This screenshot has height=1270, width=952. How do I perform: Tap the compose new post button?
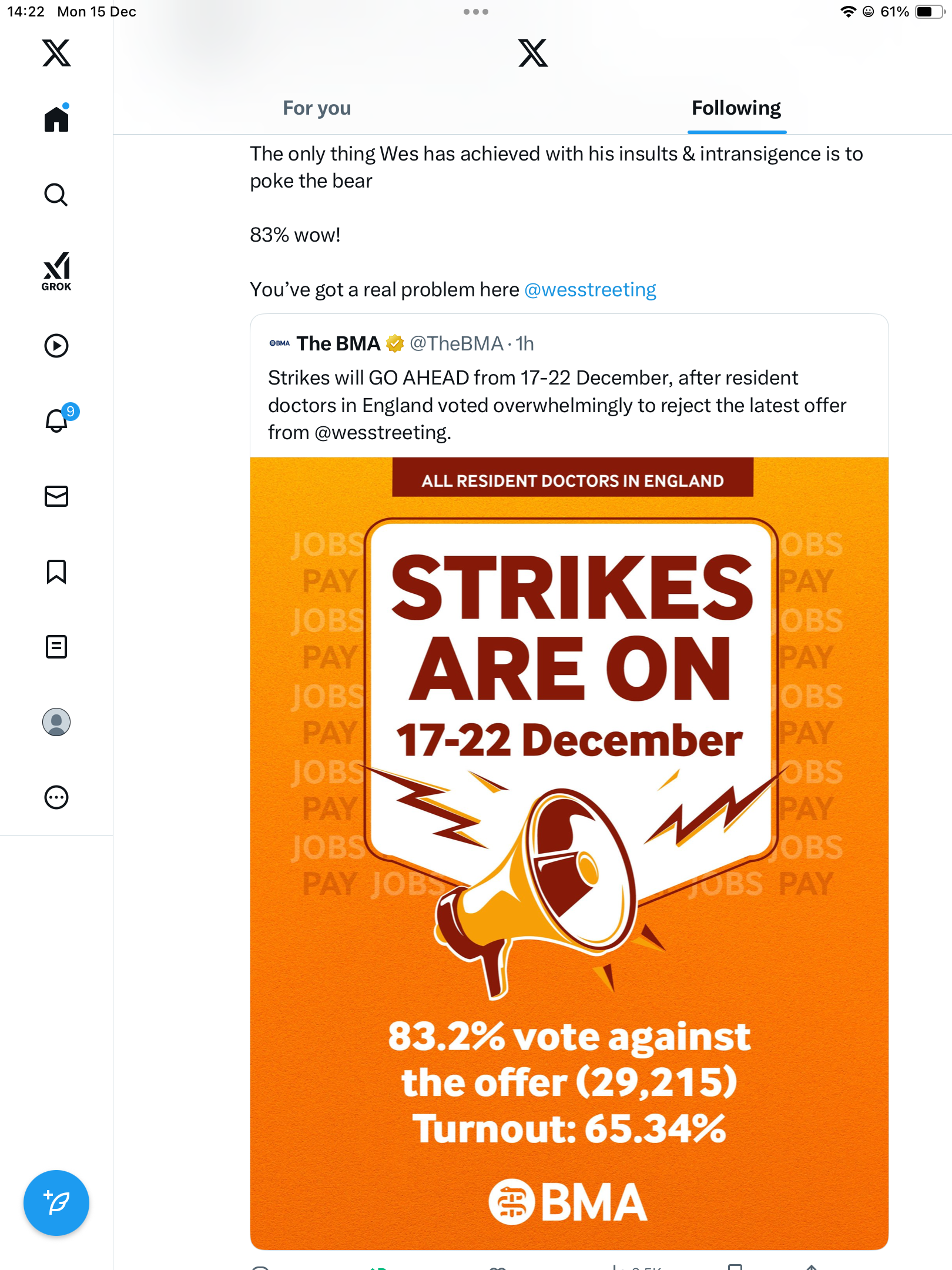[x=56, y=1203]
